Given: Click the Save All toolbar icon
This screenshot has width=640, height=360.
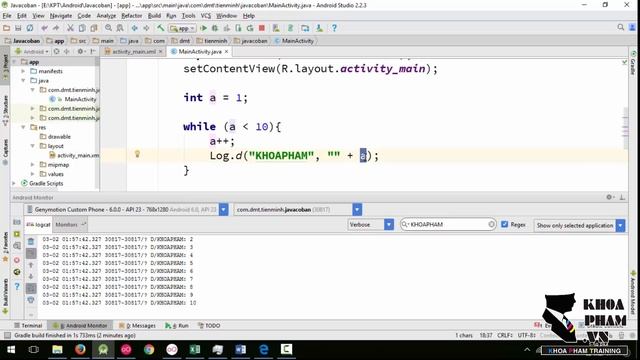Looking at the screenshot, I should tap(18, 28).
